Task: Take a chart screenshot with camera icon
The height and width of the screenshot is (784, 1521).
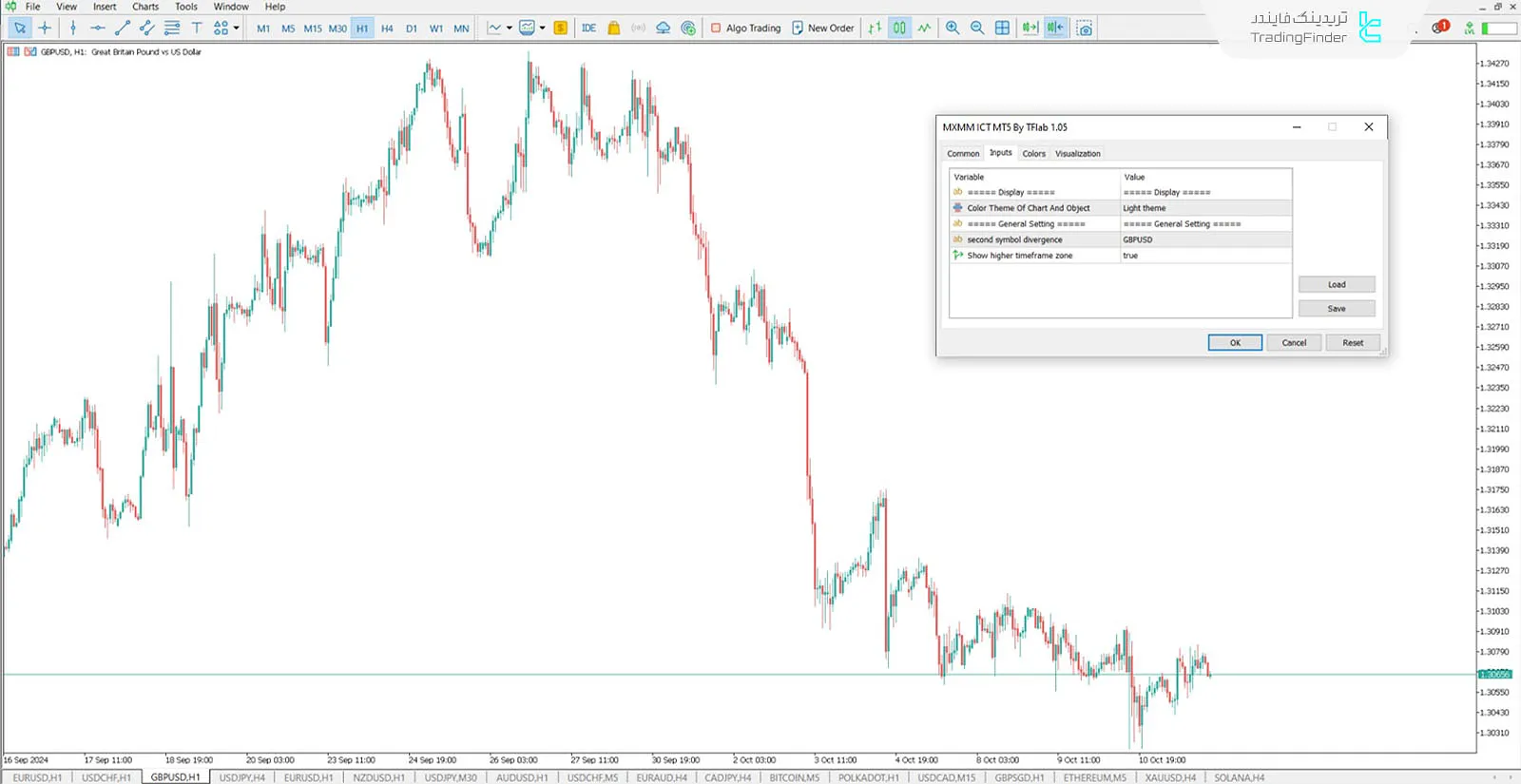Action: pyautogui.click(x=1085, y=29)
